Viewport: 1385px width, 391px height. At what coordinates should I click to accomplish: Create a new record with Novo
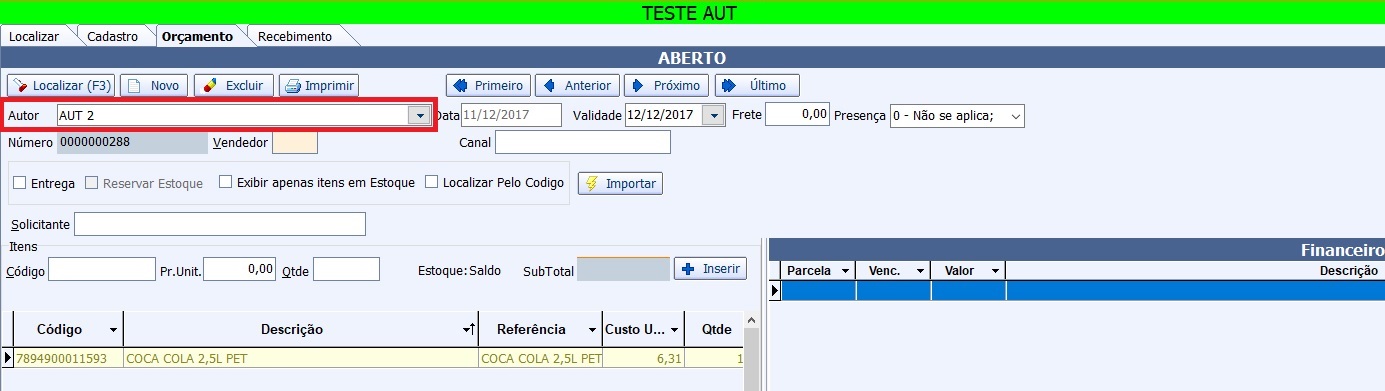pyautogui.click(x=154, y=86)
